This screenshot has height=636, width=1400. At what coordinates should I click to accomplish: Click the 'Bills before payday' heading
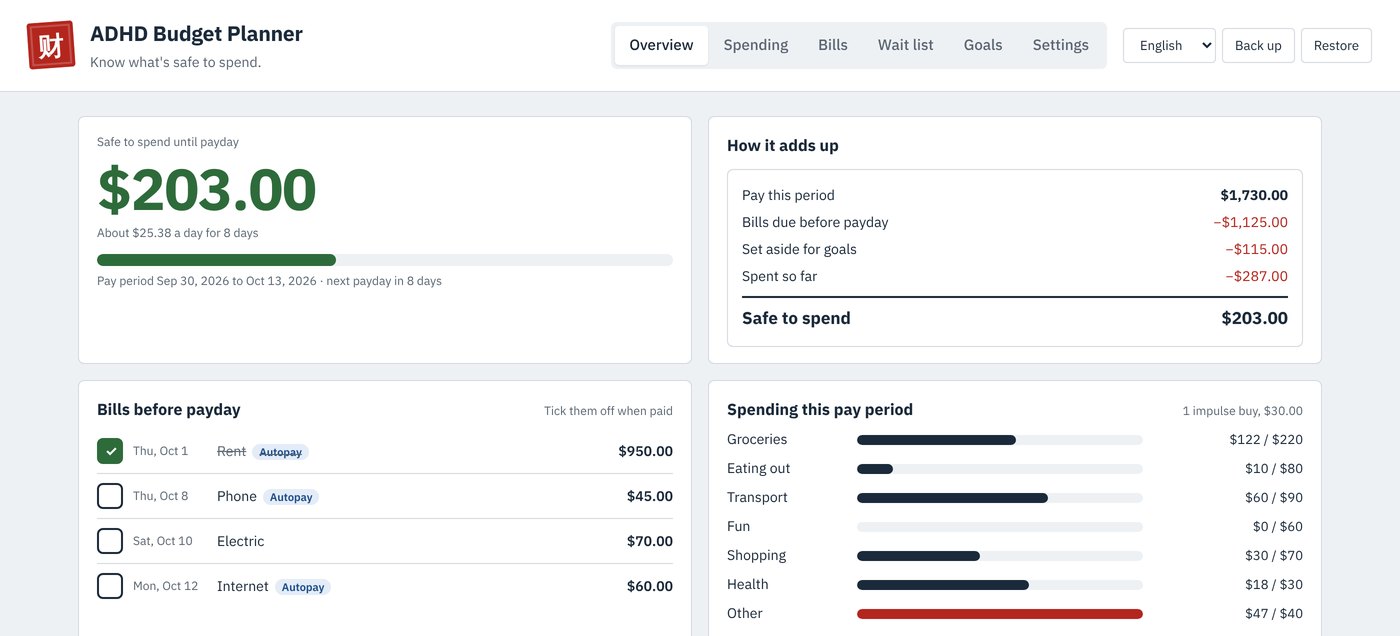click(x=169, y=410)
